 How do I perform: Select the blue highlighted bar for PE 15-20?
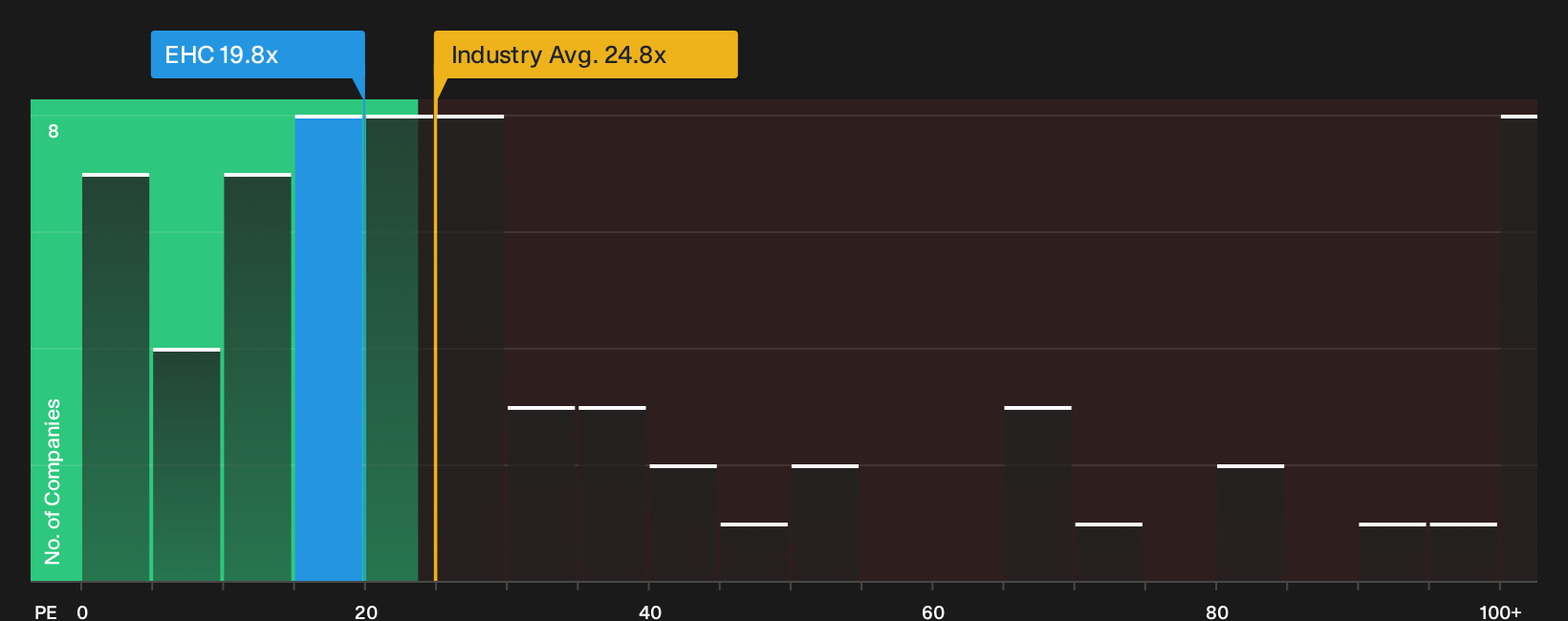click(329, 349)
